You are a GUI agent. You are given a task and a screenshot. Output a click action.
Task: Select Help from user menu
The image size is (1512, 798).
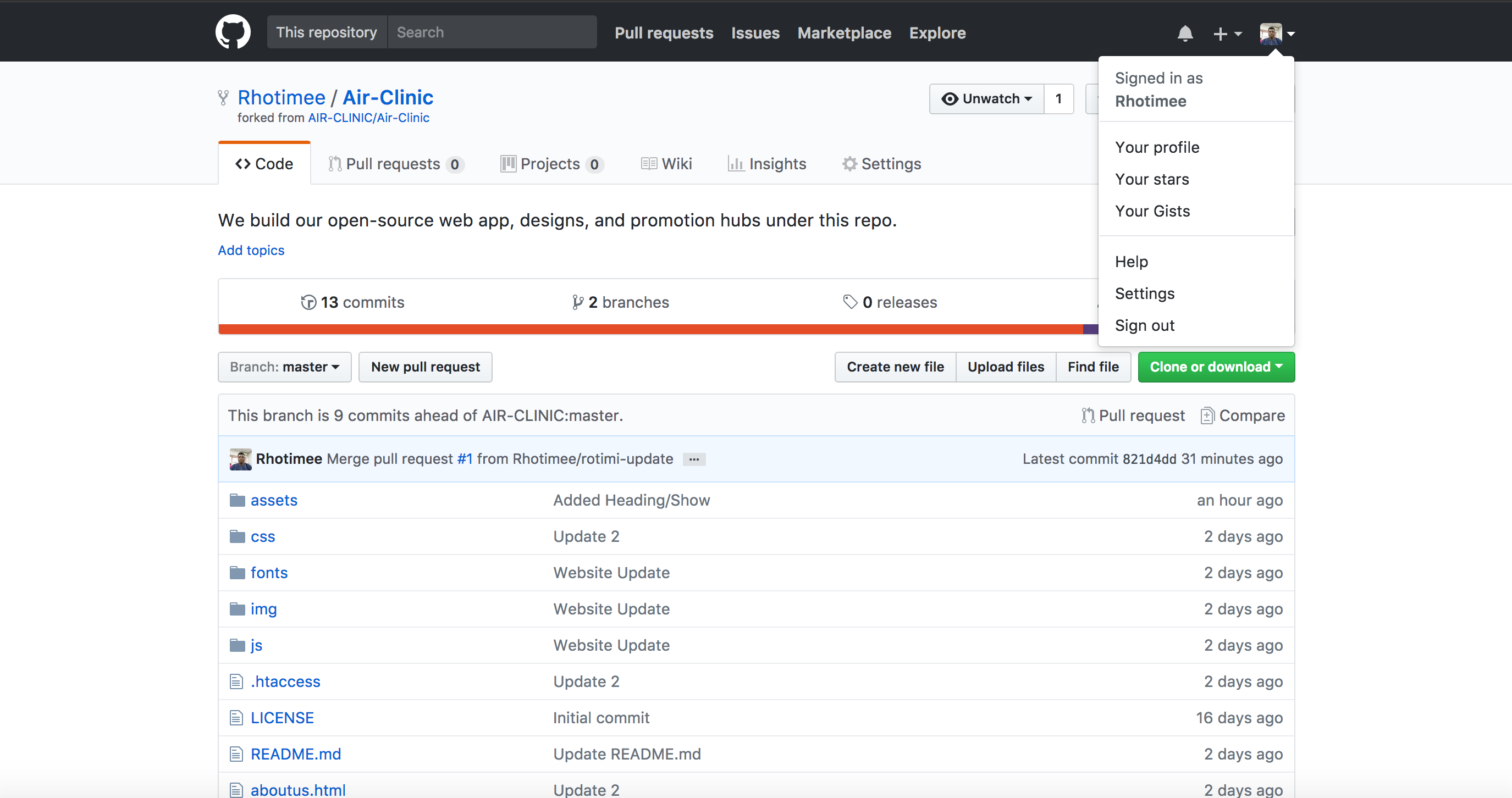pyautogui.click(x=1196, y=262)
